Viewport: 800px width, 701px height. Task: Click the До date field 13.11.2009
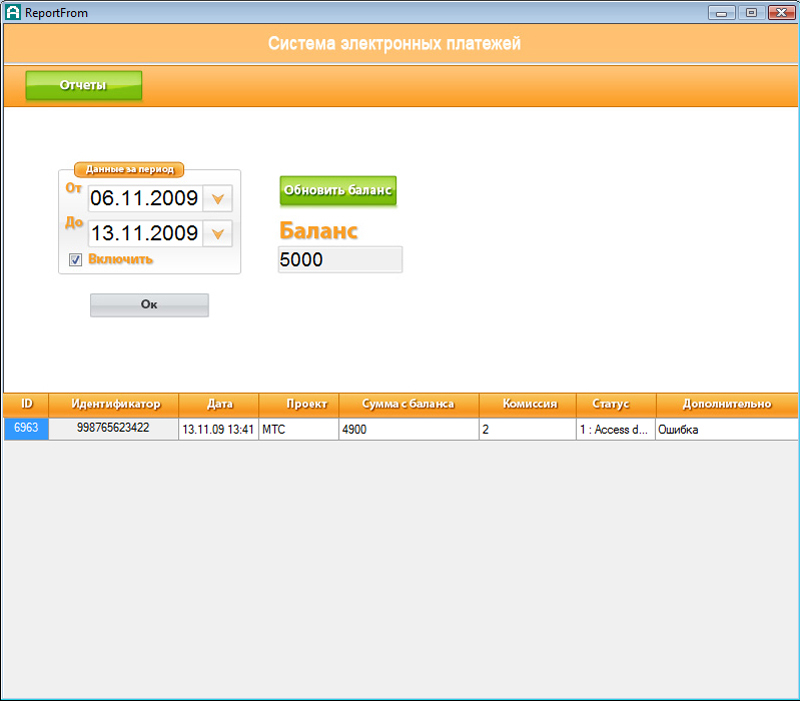coord(144,234)
